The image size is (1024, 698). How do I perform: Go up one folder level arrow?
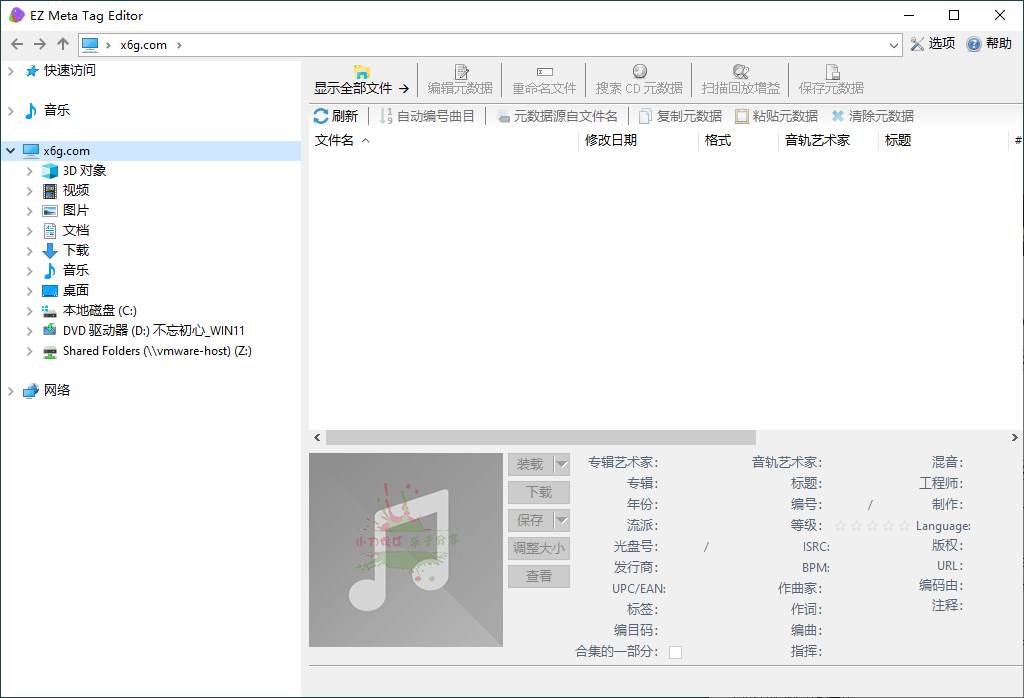coord(63,44)
